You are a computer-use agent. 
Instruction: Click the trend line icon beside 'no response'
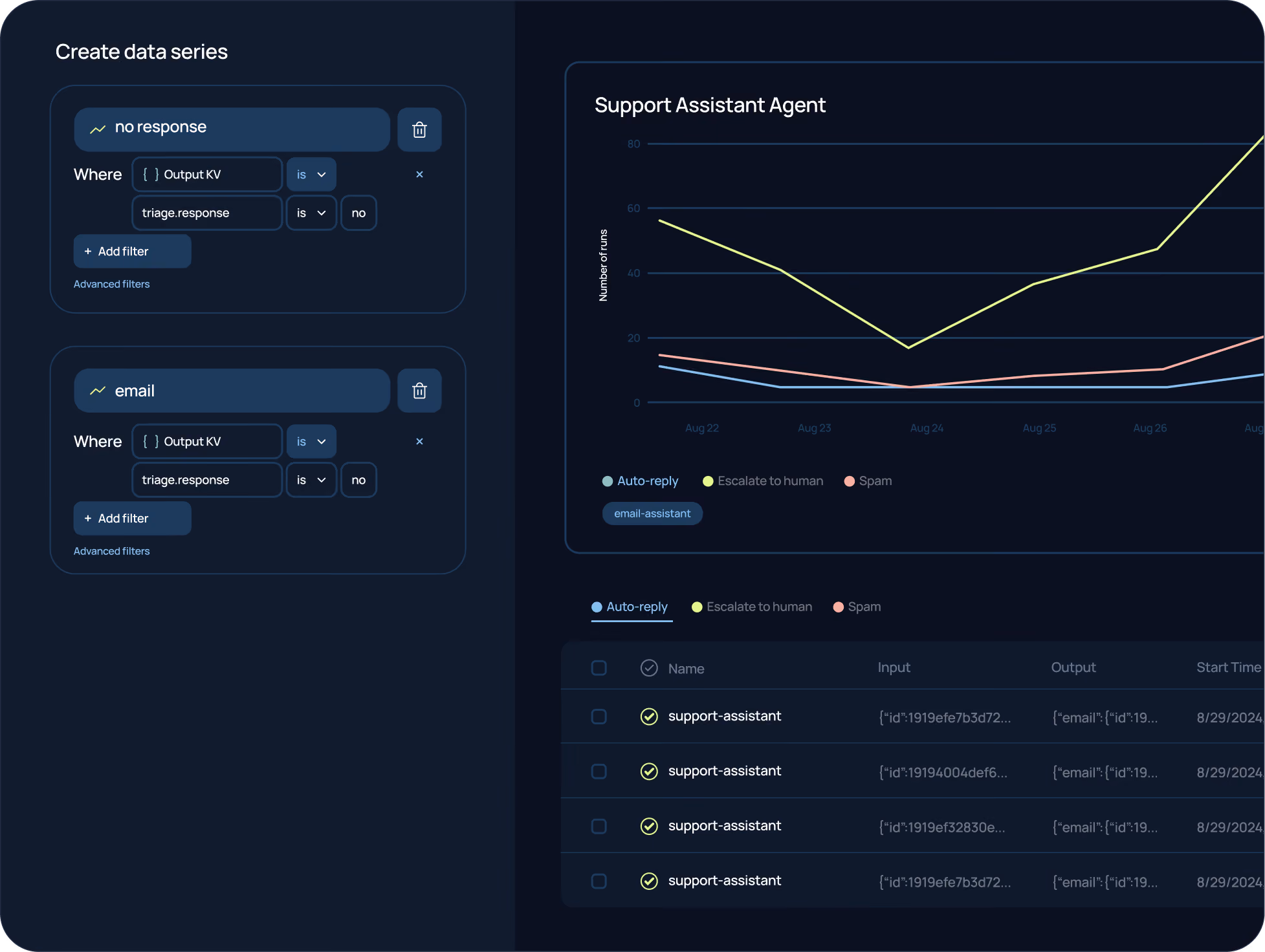click(98, 129)
